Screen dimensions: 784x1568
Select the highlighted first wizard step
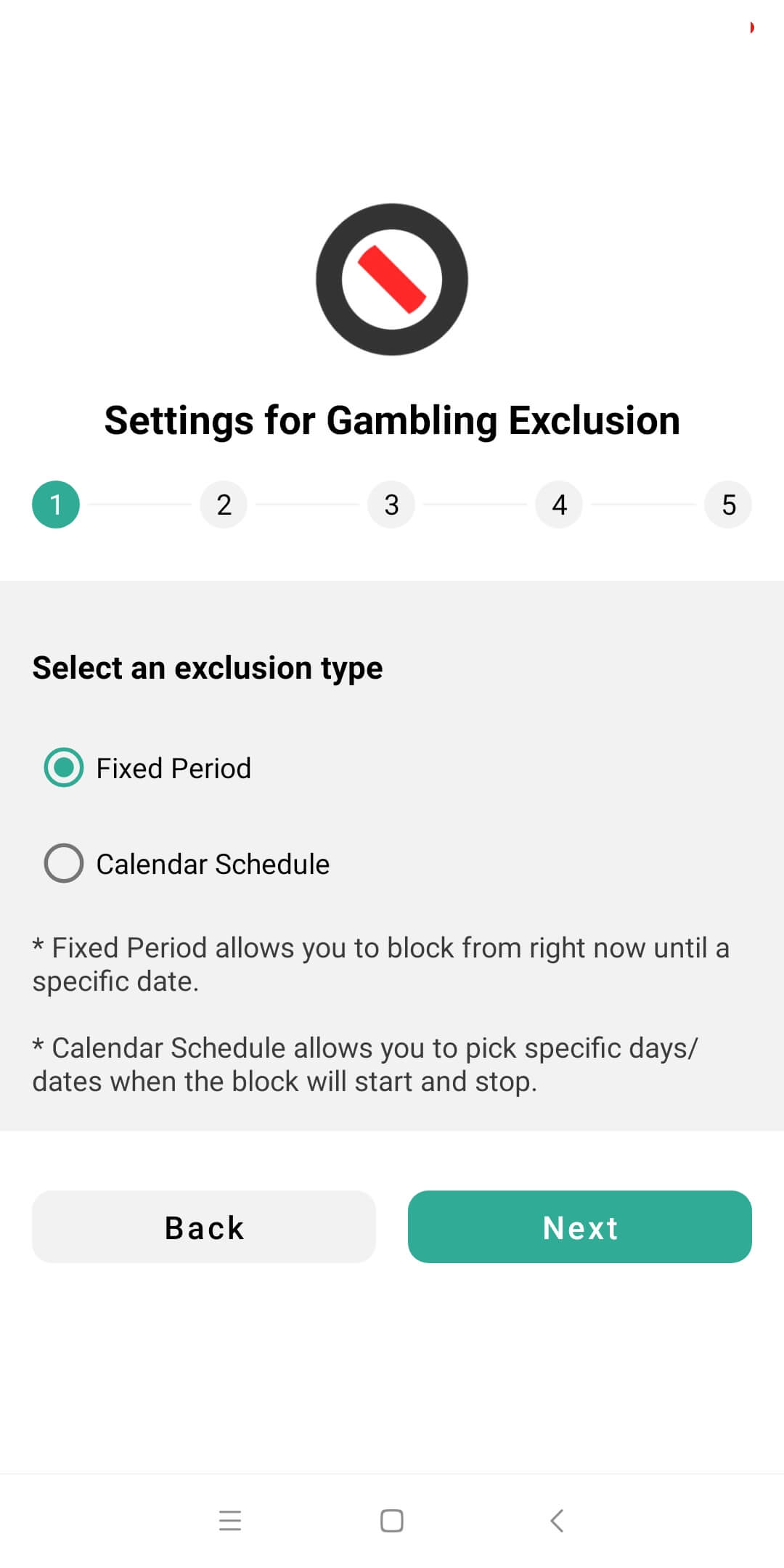[x=55, y=505]
